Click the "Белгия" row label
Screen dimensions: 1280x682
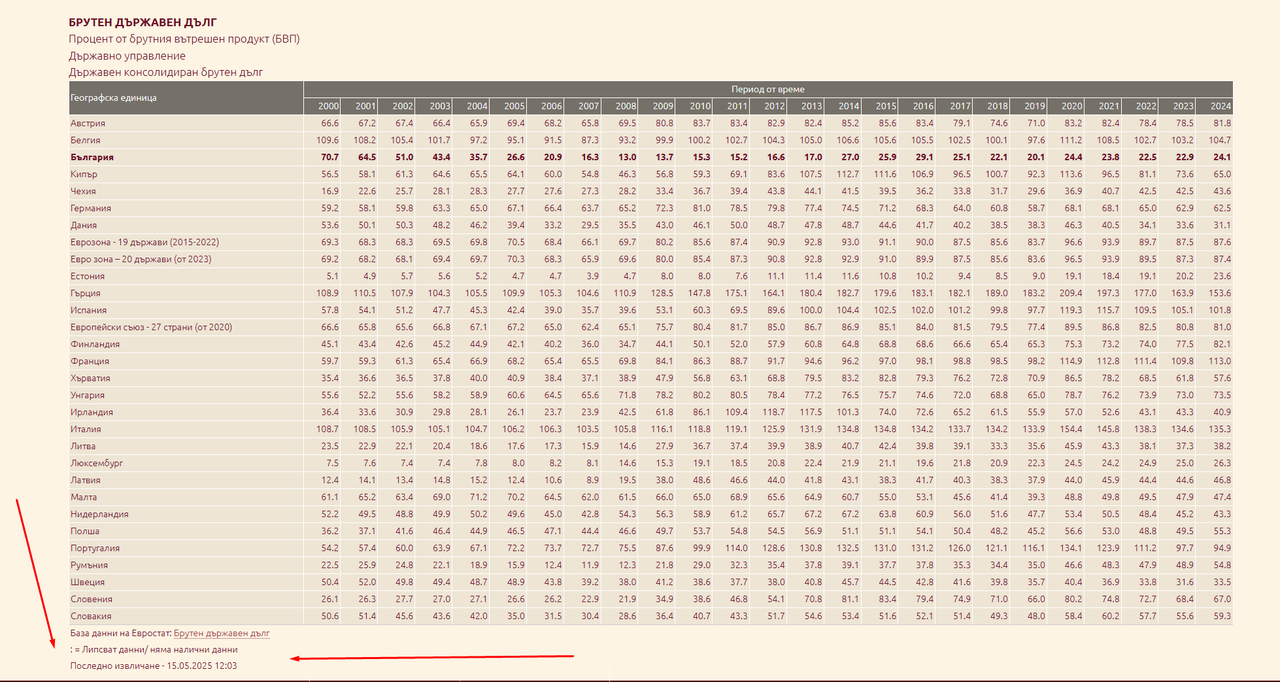click(x=85, y=140)
